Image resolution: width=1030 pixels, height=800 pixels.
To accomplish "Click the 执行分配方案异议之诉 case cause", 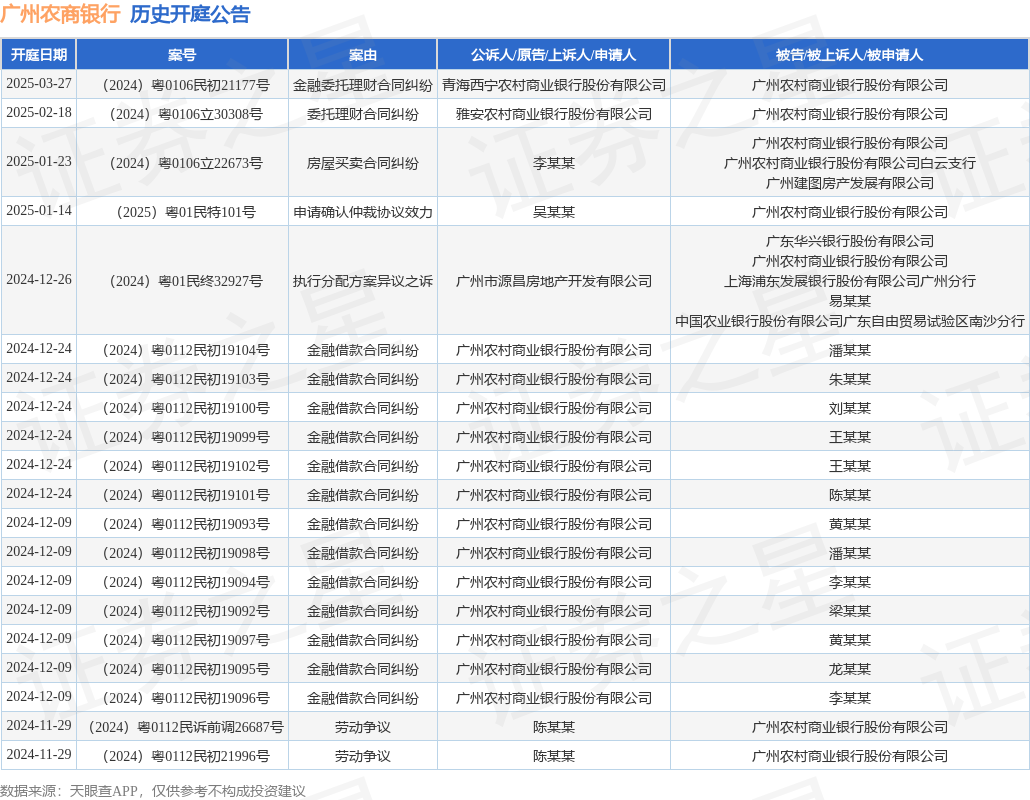I will pos(363,281).
